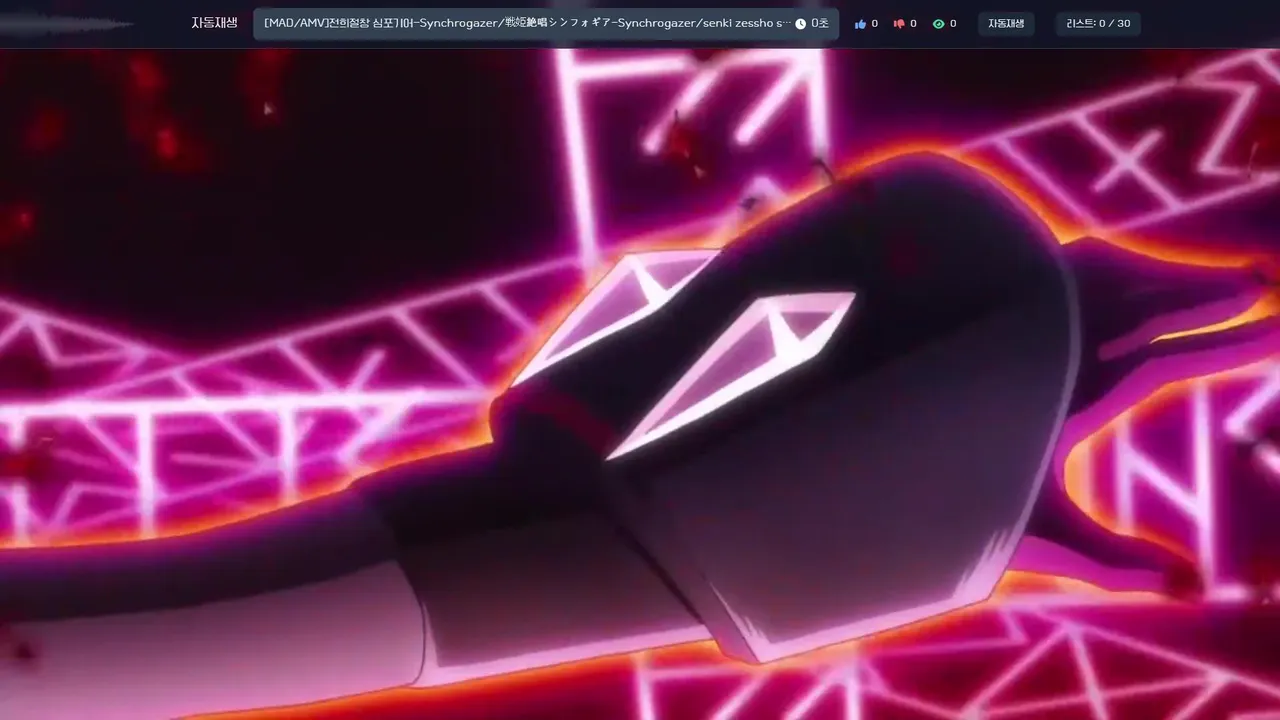Click the 0초 elapsed time text

[820, 24]
